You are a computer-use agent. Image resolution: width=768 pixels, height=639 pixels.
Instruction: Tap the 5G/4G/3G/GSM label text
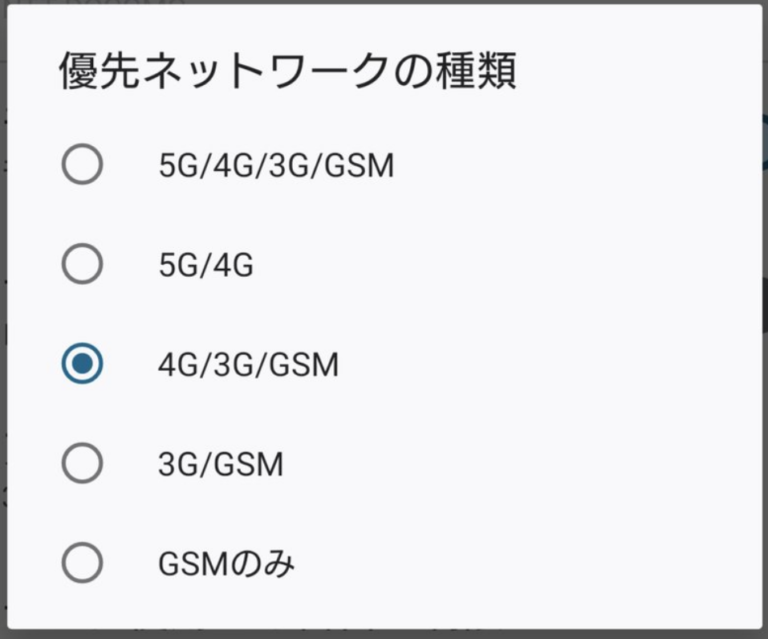pos(276,166)
